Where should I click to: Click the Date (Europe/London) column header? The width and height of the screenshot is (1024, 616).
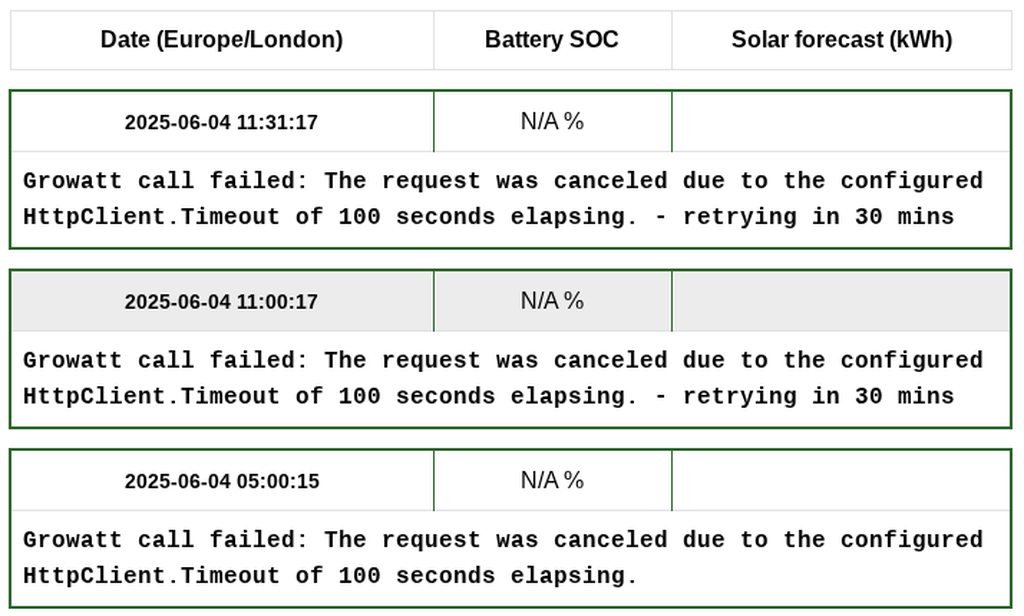(221, 40)
